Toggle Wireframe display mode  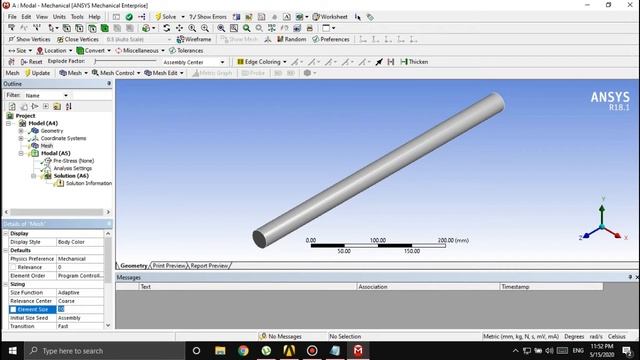[x=194, y=40]
